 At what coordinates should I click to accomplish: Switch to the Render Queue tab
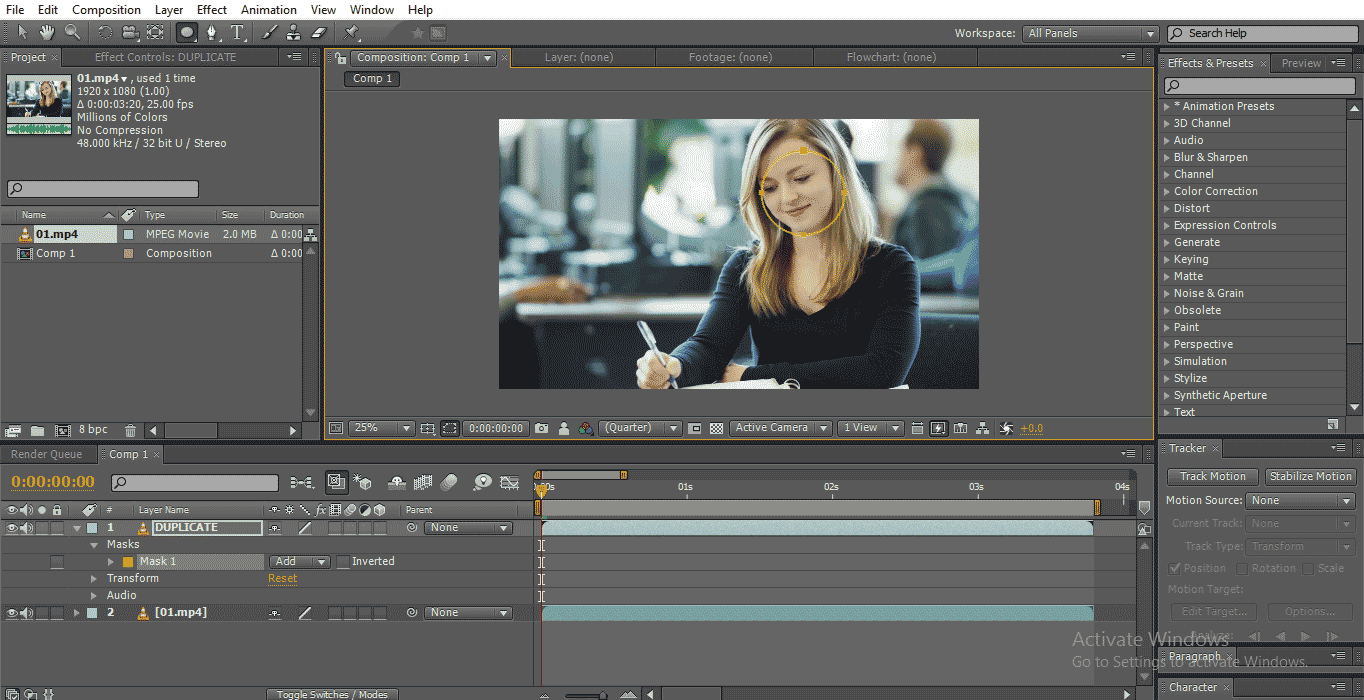coord(46,454)
